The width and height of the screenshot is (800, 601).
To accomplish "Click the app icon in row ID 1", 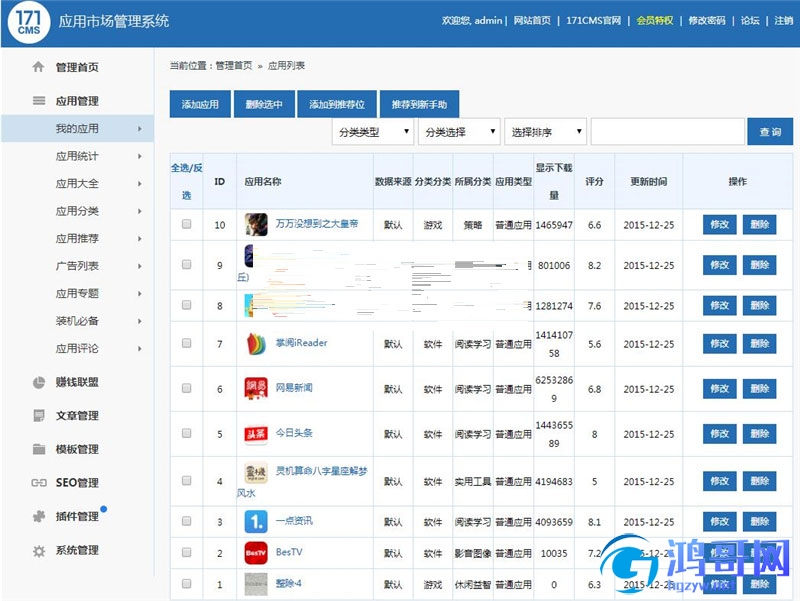I will point(256,584).
